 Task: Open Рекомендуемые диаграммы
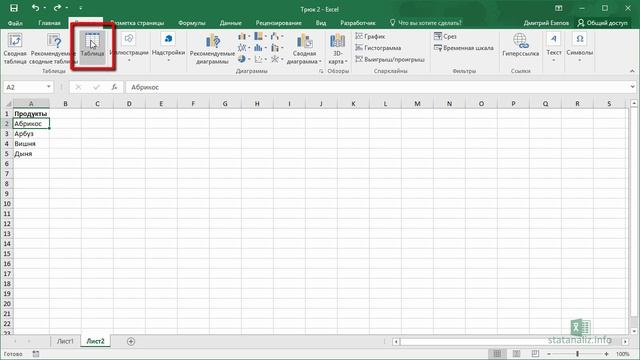pyautogui.click(x=212, y=48)
